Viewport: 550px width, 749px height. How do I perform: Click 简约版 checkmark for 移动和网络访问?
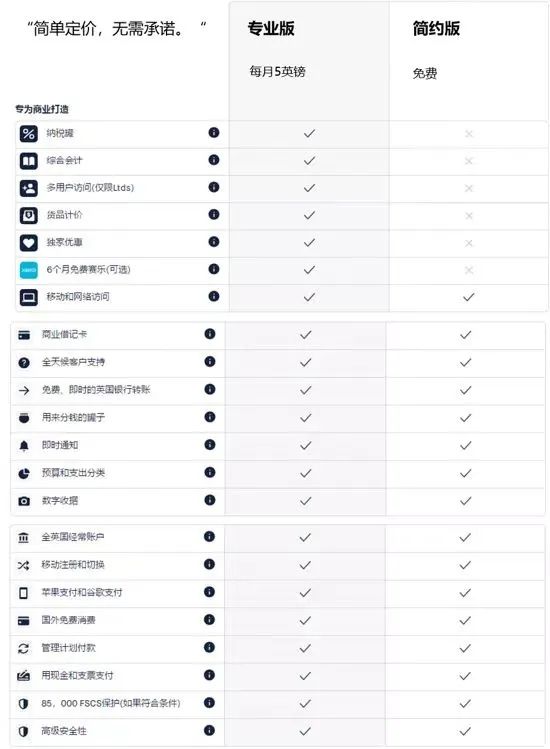click(x=469, y=297)
